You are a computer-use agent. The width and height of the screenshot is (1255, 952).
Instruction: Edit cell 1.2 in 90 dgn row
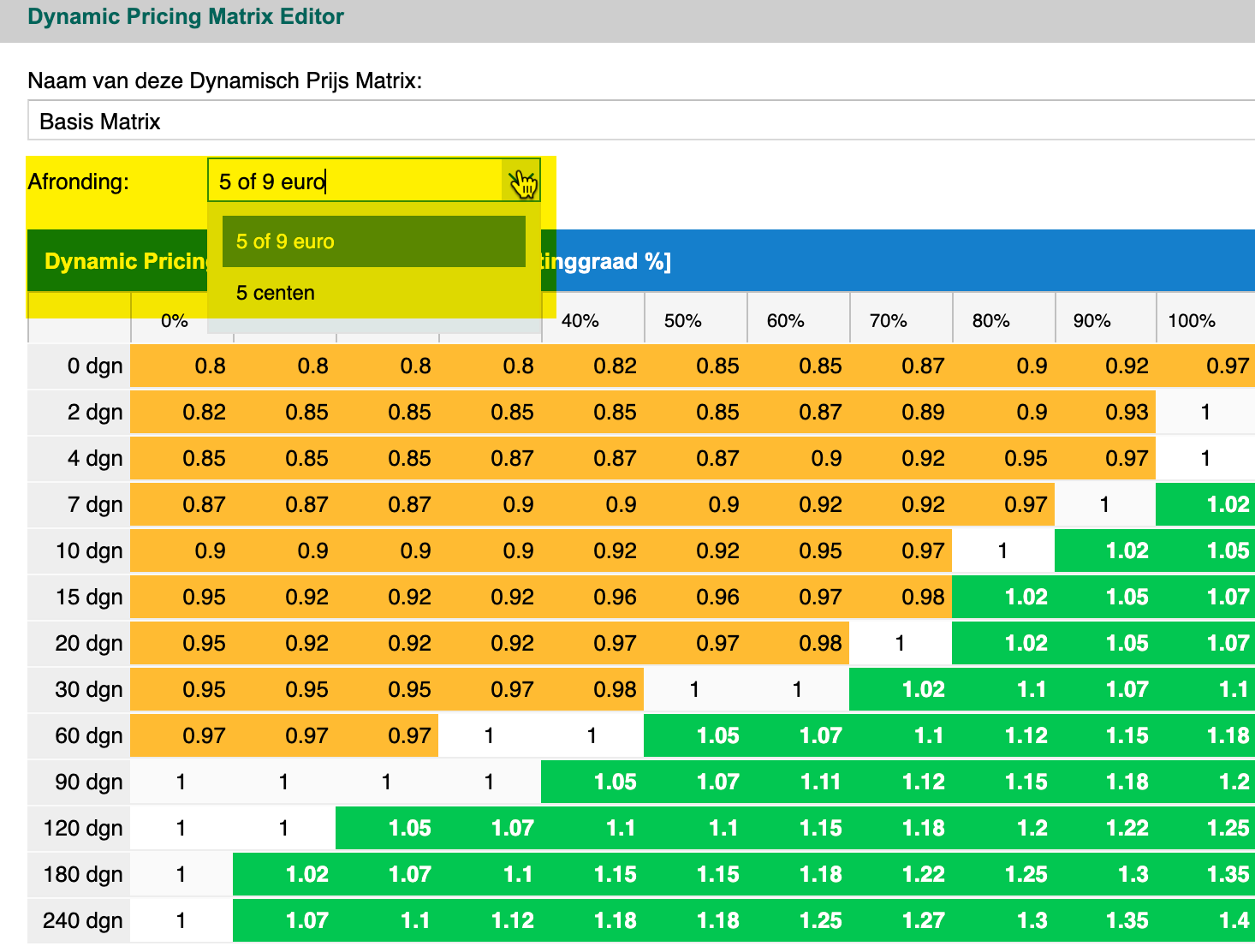[x=1205, y=782]
